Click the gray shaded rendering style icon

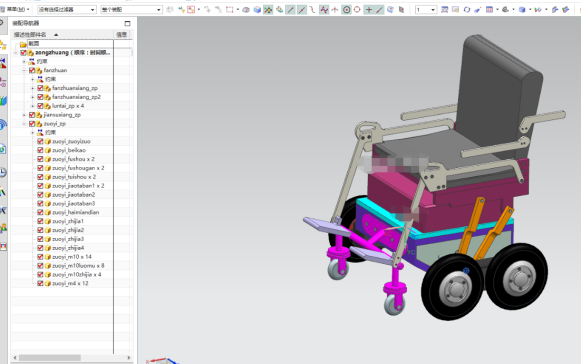(505, 10)
